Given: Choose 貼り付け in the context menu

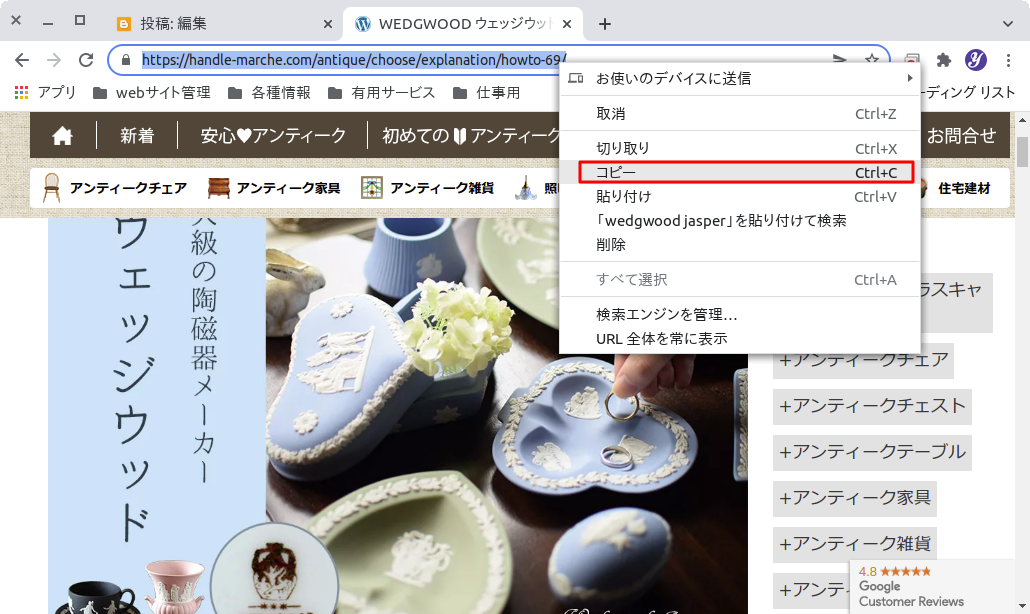Looking at the screenshot, I should (x=740, y=196).
